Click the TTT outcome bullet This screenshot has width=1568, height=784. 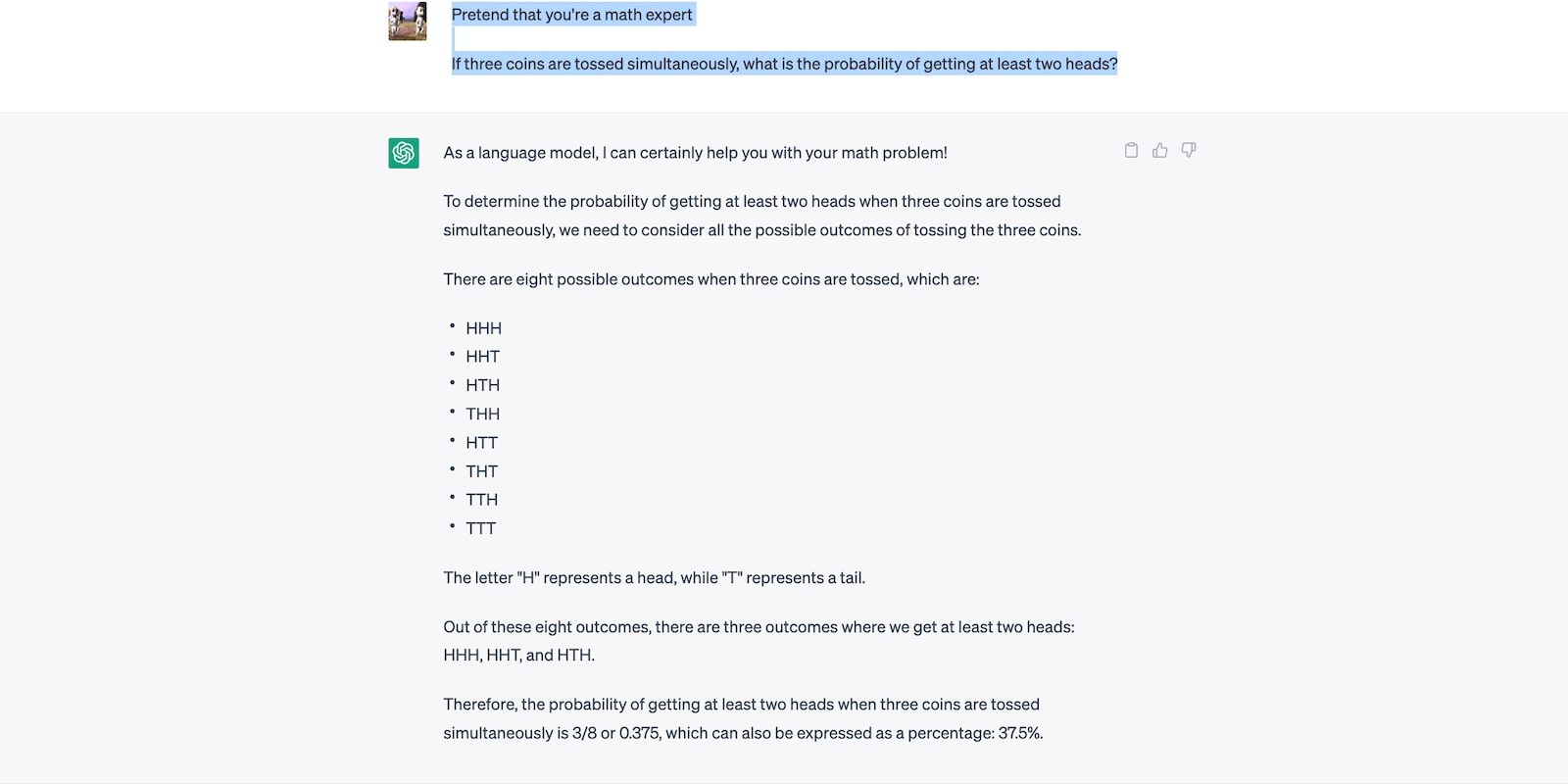coord(480,528)
